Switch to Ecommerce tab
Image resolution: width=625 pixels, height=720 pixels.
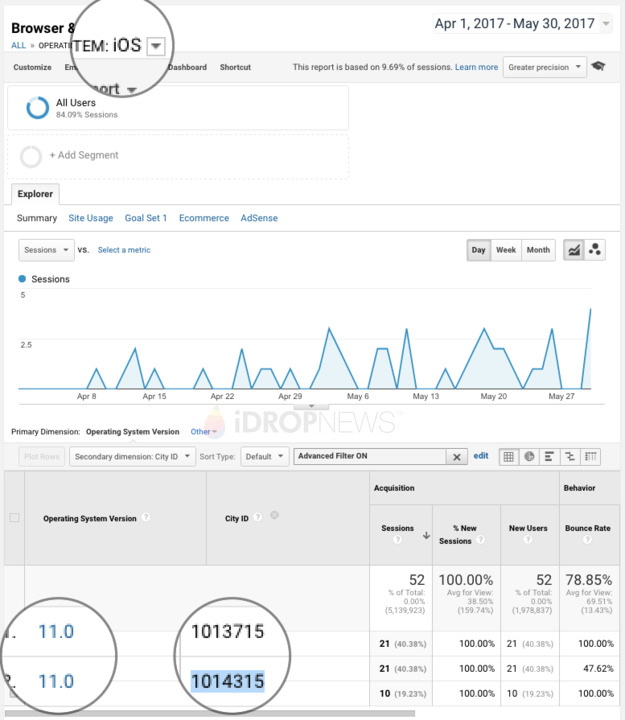pos(204,218)
